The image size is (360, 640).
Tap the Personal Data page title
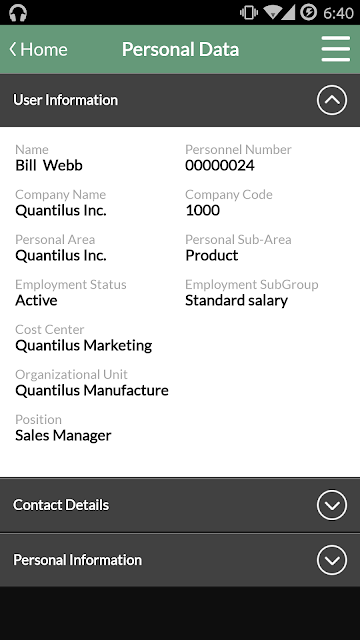[180, 49]
